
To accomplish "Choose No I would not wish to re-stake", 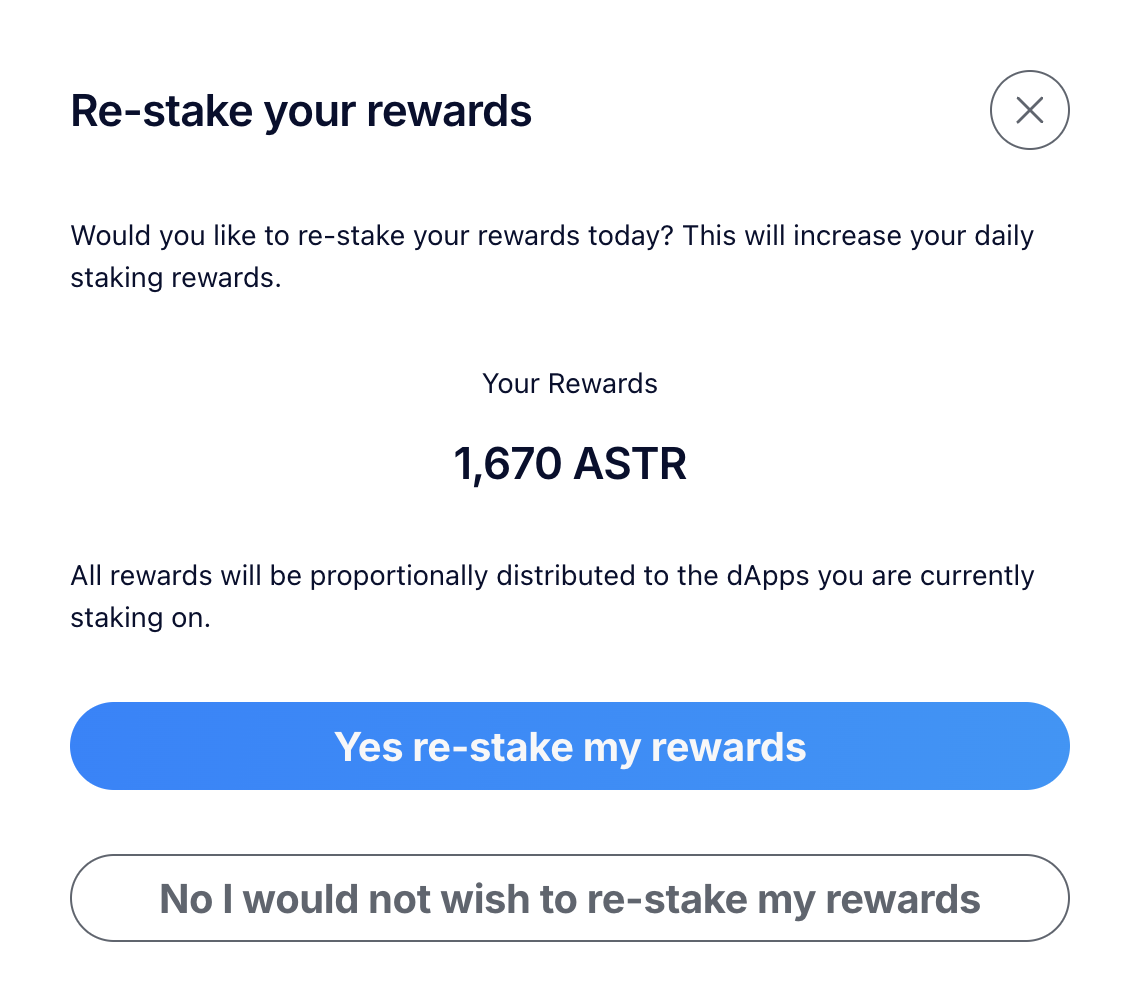I will tap(569, 898).
